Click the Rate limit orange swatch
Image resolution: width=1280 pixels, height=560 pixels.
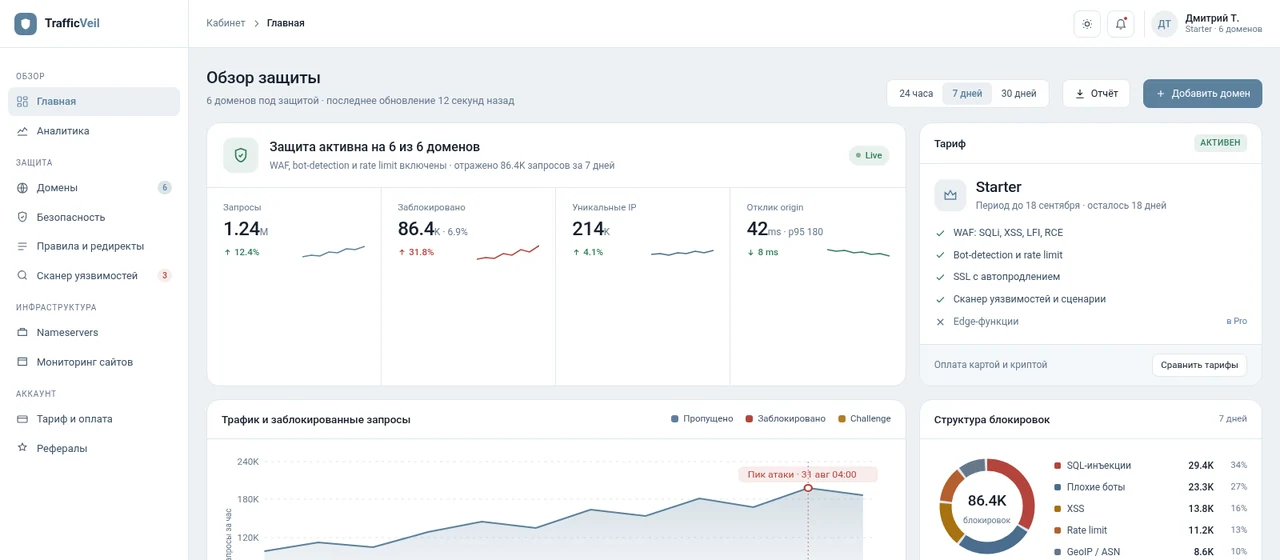1057,530
